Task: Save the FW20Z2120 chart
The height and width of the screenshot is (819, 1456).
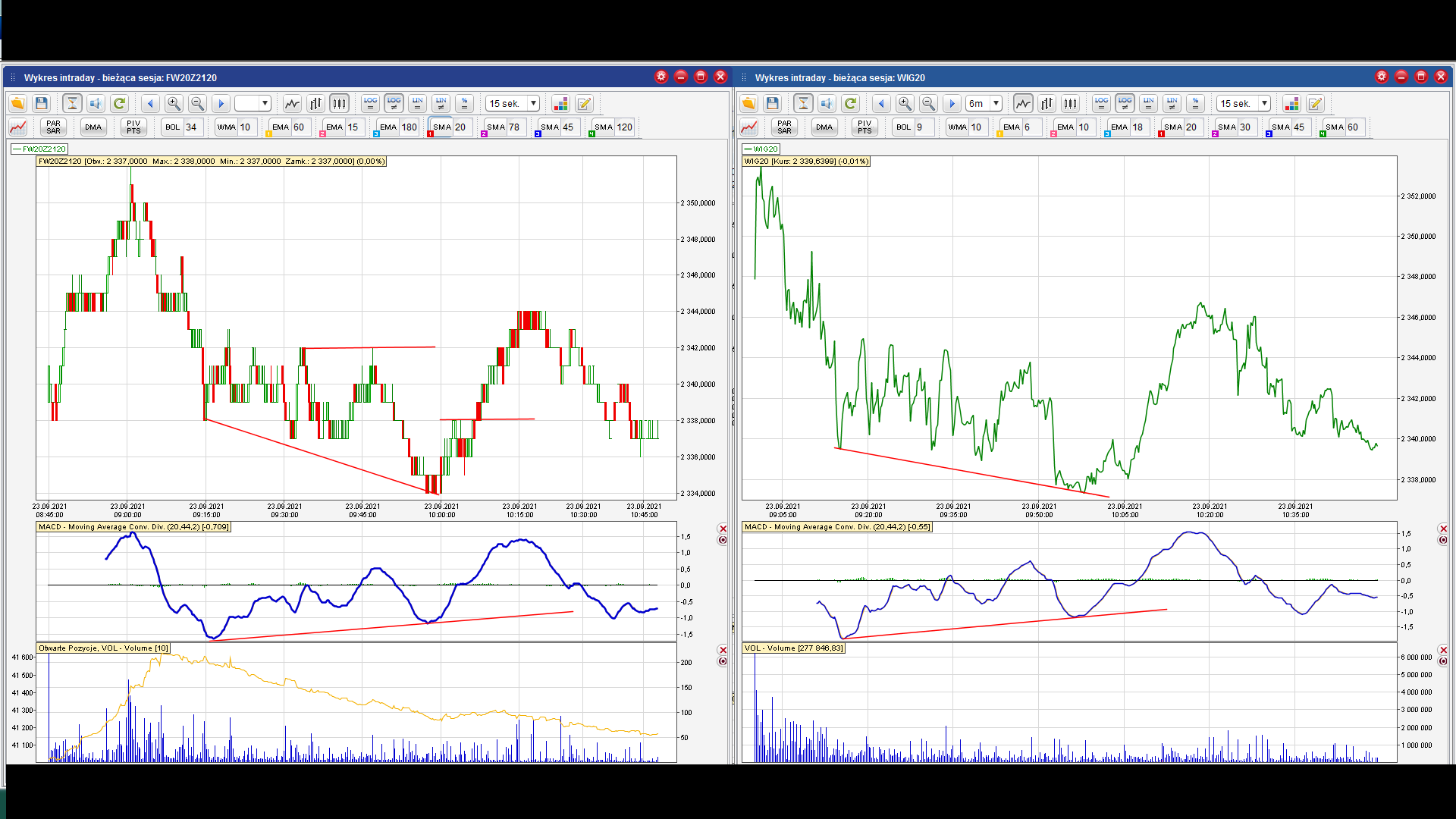Action: click(42, 104)
